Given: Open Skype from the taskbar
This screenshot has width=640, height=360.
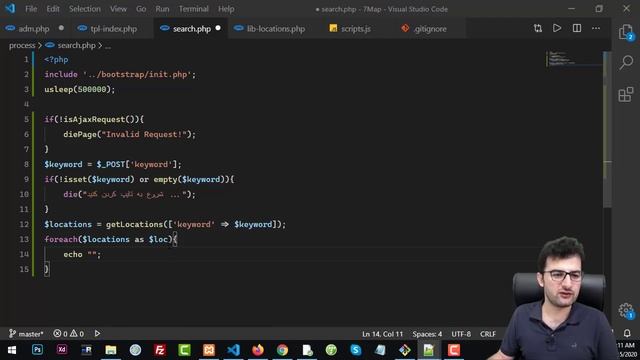Looking at the screenshot, I should coord(356,350).
